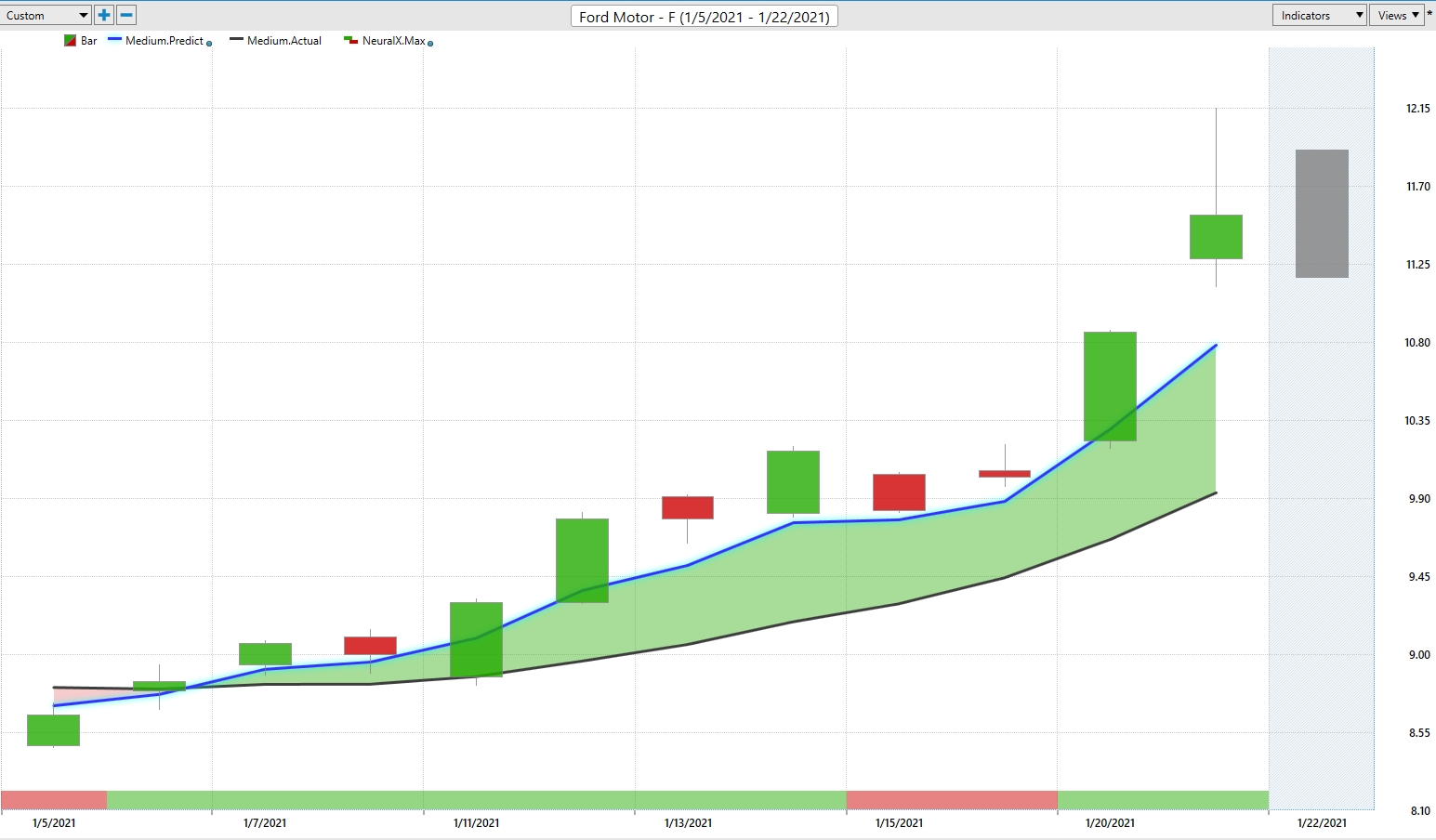
Task: Click the 1/5/2021 date axis label
Action: coord(54,823)
